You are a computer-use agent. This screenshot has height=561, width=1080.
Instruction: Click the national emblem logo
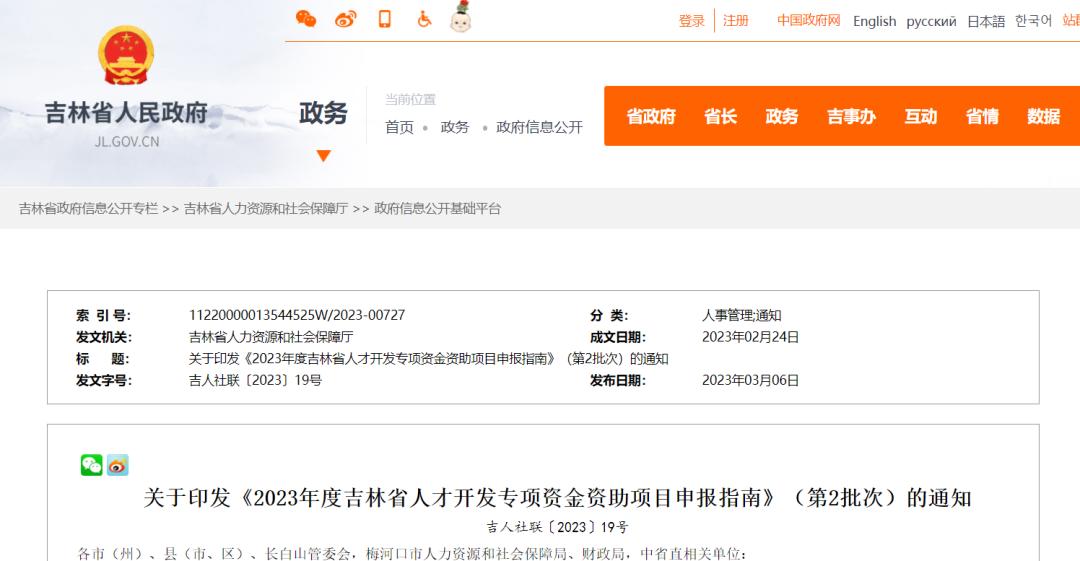click(x=126, y=55)
